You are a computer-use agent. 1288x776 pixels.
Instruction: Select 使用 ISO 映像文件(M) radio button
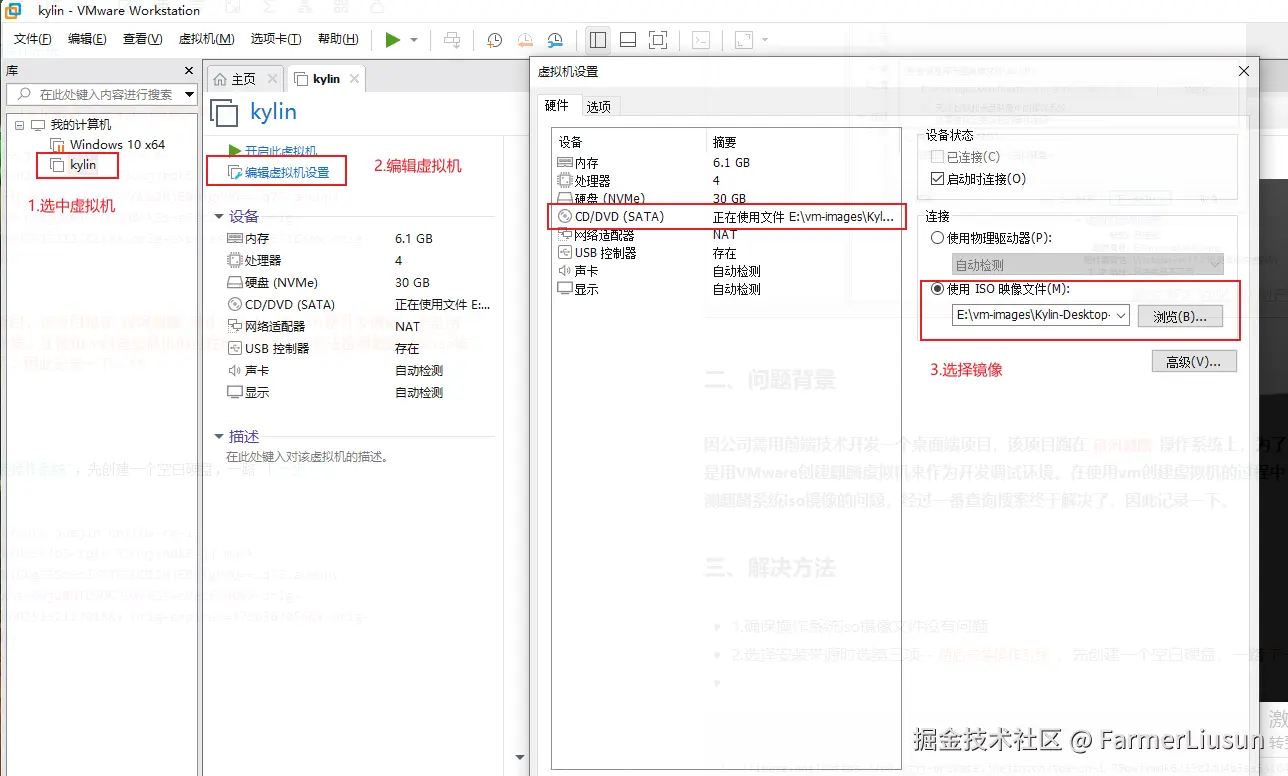tap(937, 289)
